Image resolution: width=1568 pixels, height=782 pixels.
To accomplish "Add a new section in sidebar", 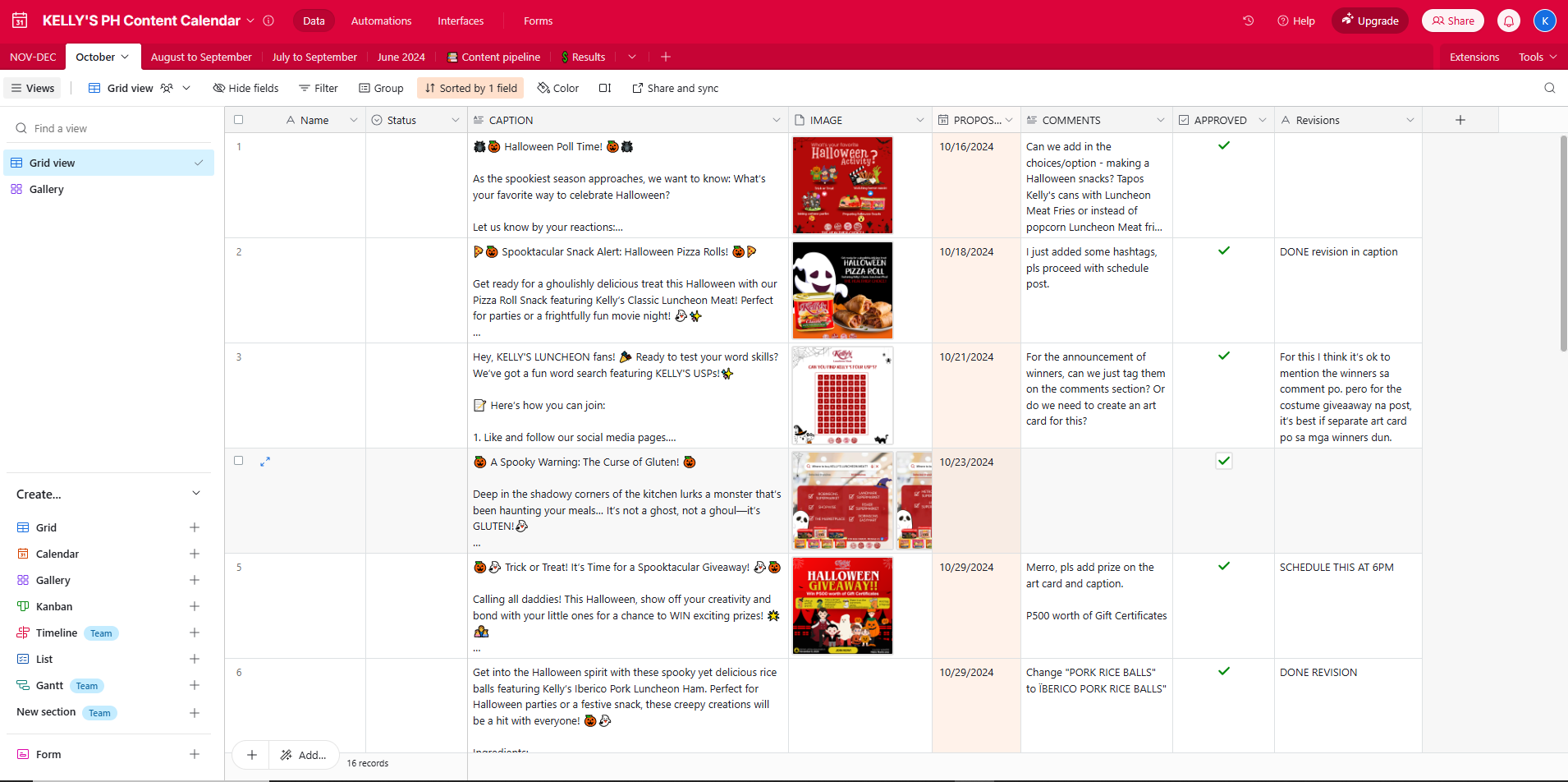I will pyautogui.click(x=195, y=713).
